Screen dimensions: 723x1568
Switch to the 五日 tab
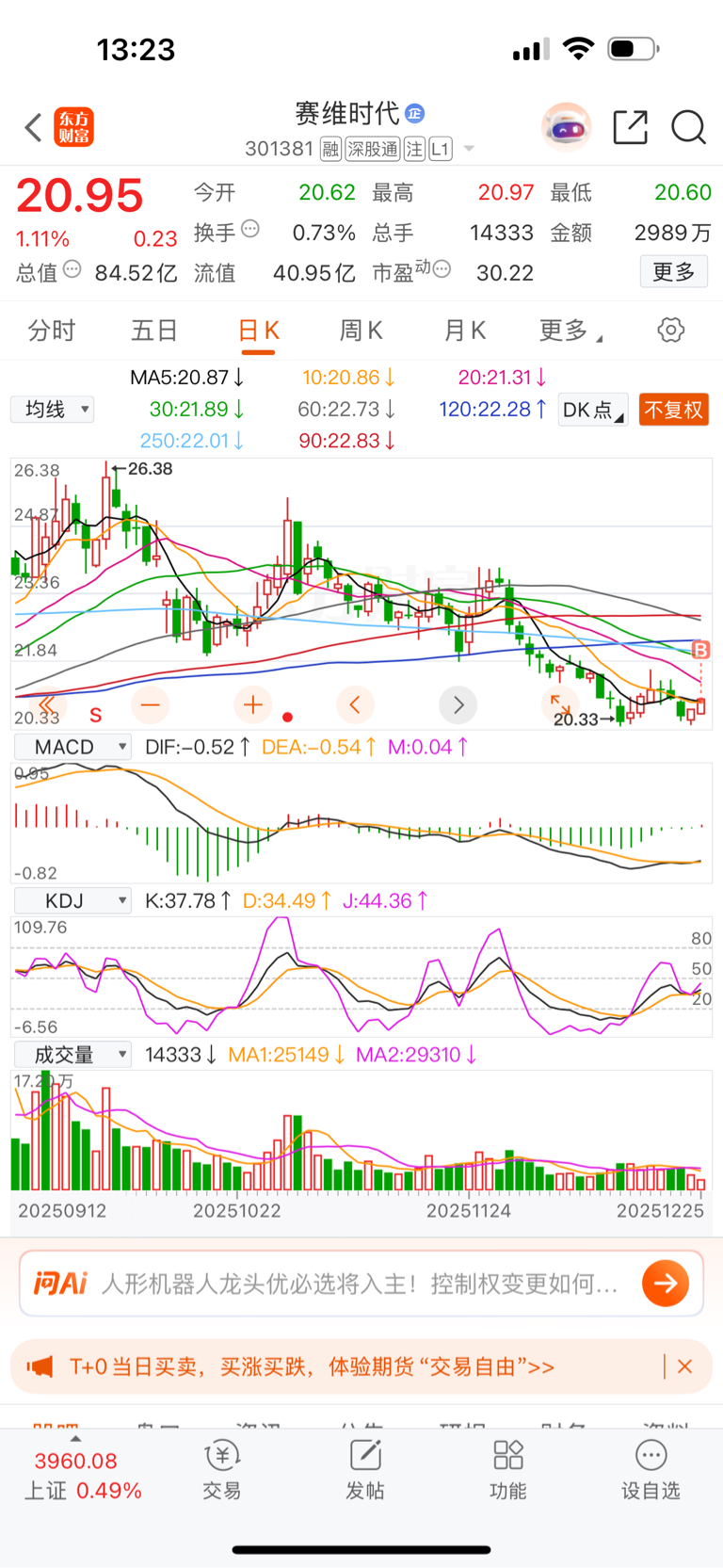[154, 331]
